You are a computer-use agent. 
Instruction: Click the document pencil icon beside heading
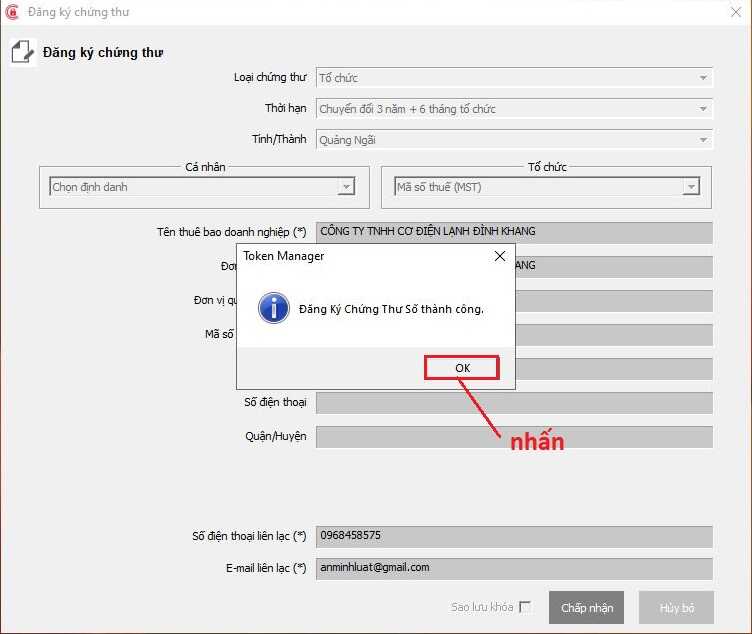[22, 52]
